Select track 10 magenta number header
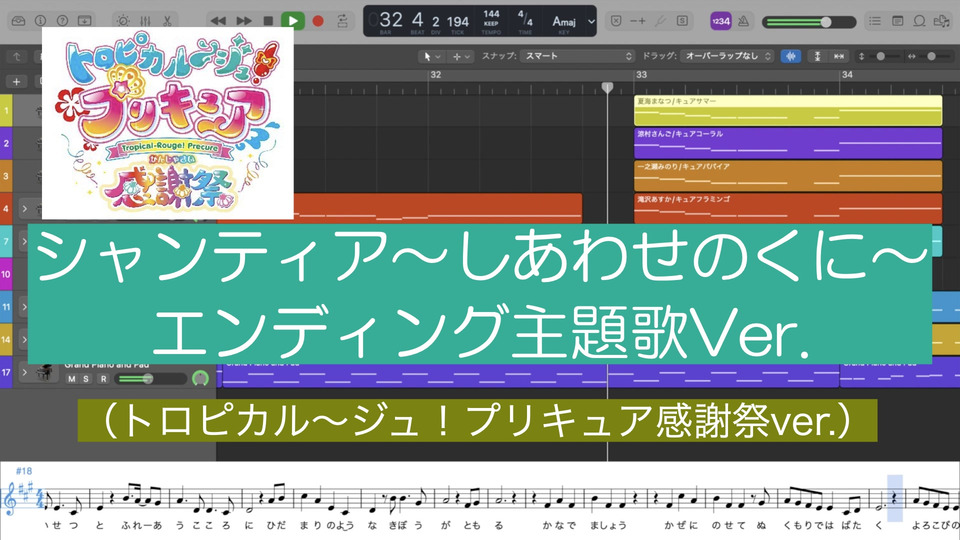The width and height of the screenshot is (960, 540). [6, 274]
